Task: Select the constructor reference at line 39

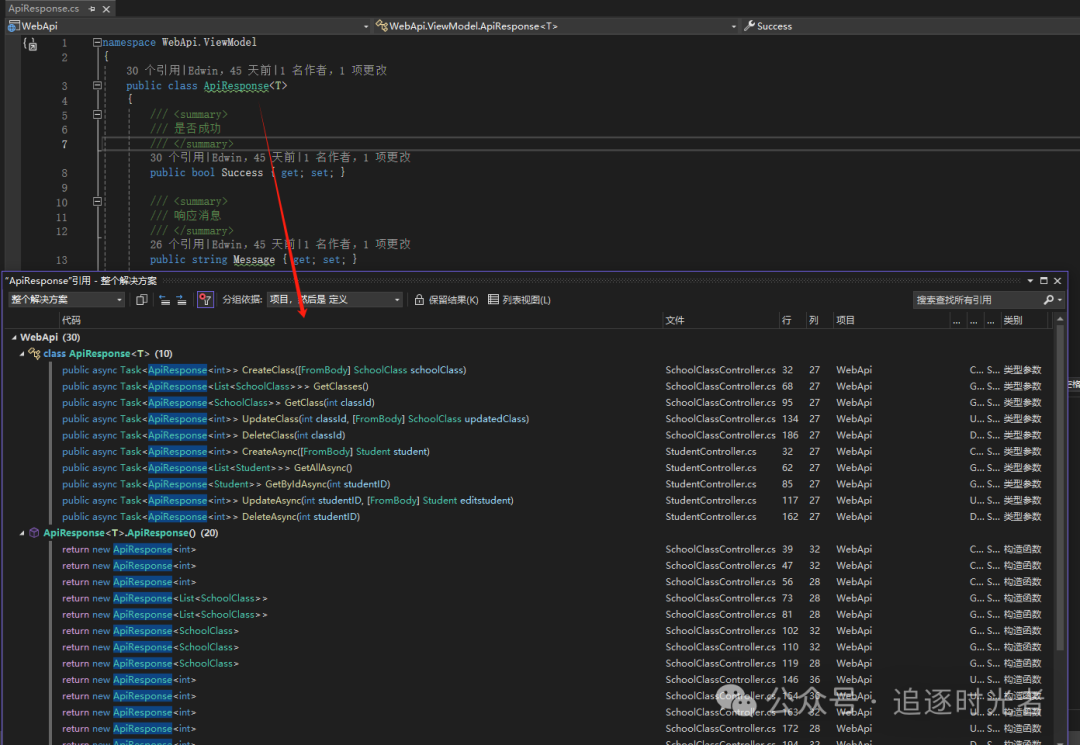Action: (x=552, y=549)
